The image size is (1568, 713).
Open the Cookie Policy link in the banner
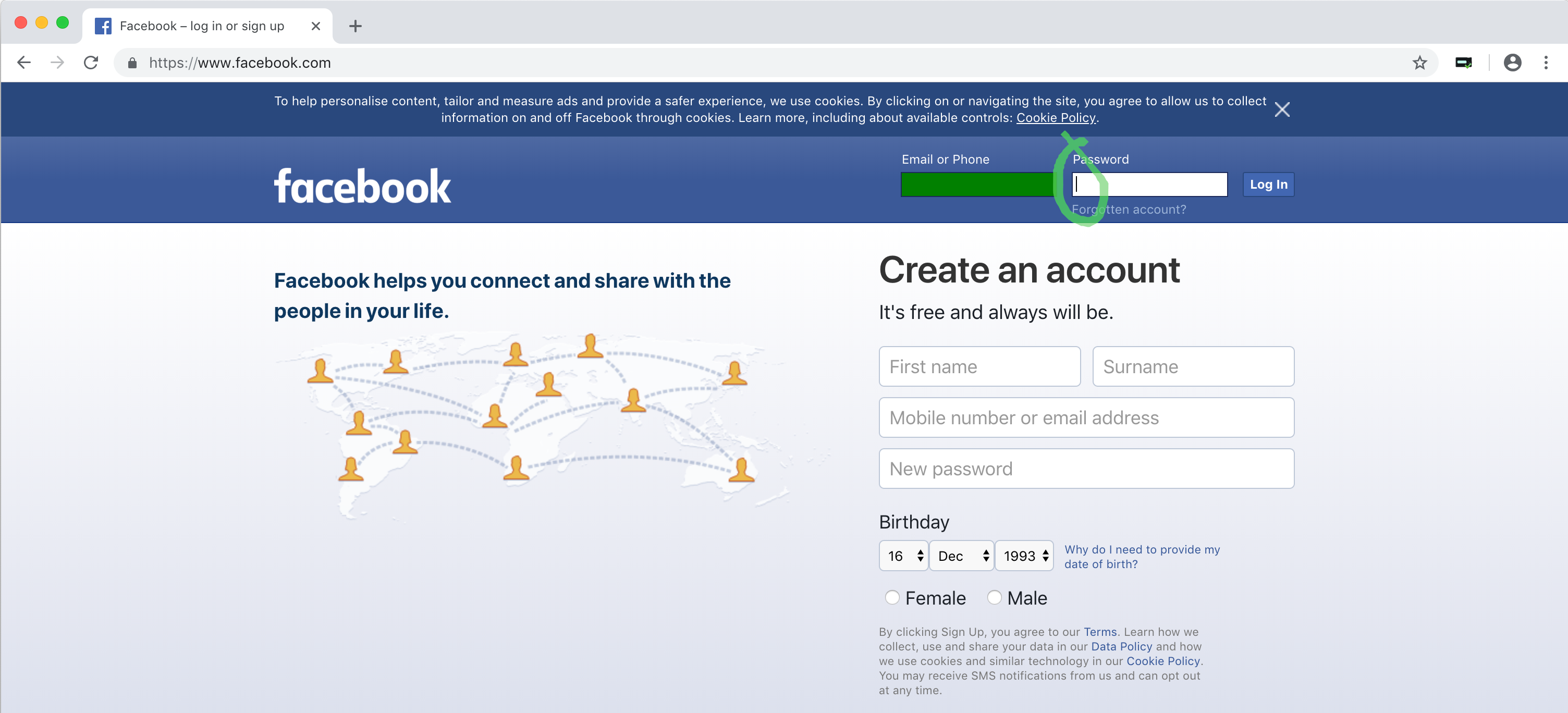coord(1056,117)
